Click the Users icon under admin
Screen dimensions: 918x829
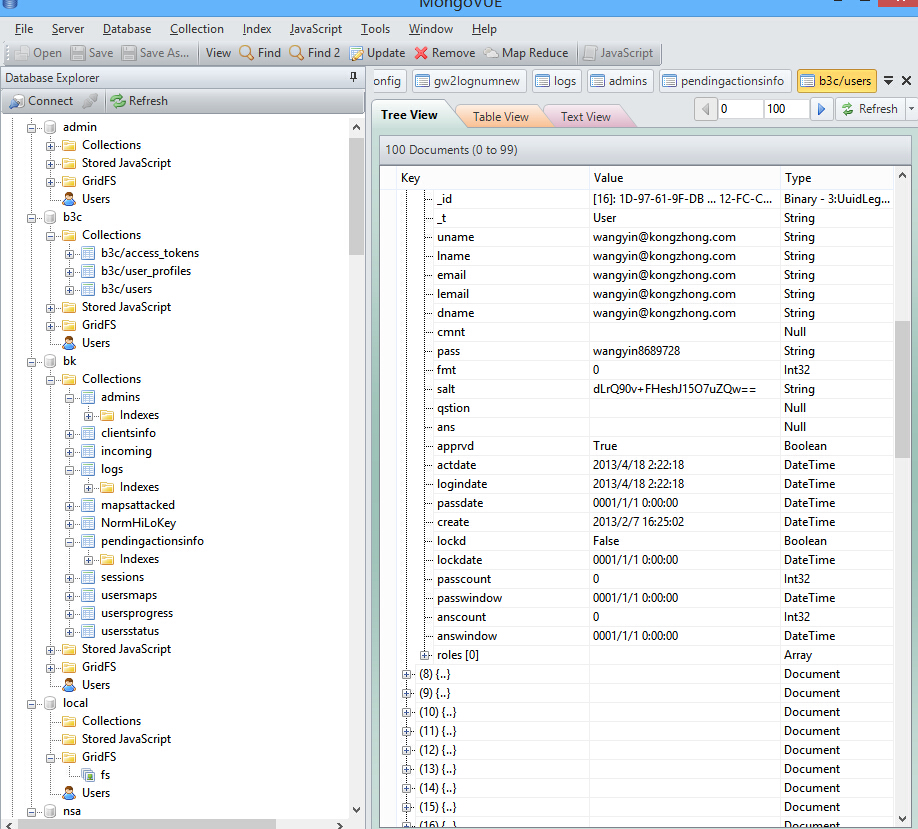(x=69, y=199)
